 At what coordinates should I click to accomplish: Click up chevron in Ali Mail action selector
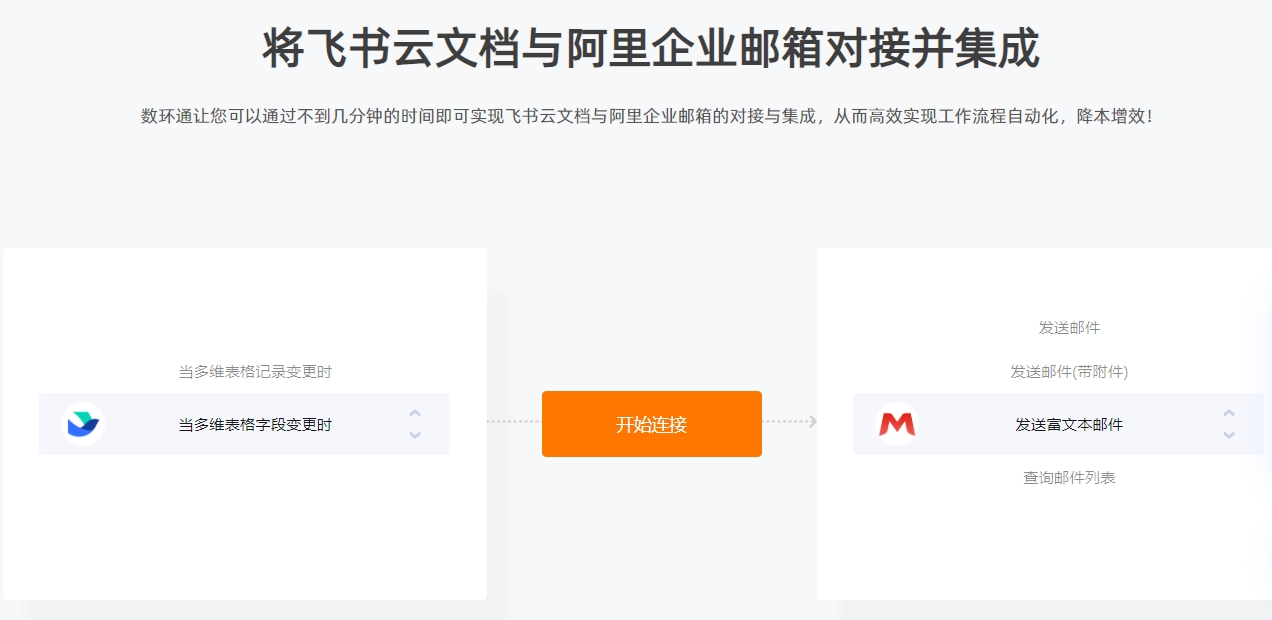(1229, 413)
